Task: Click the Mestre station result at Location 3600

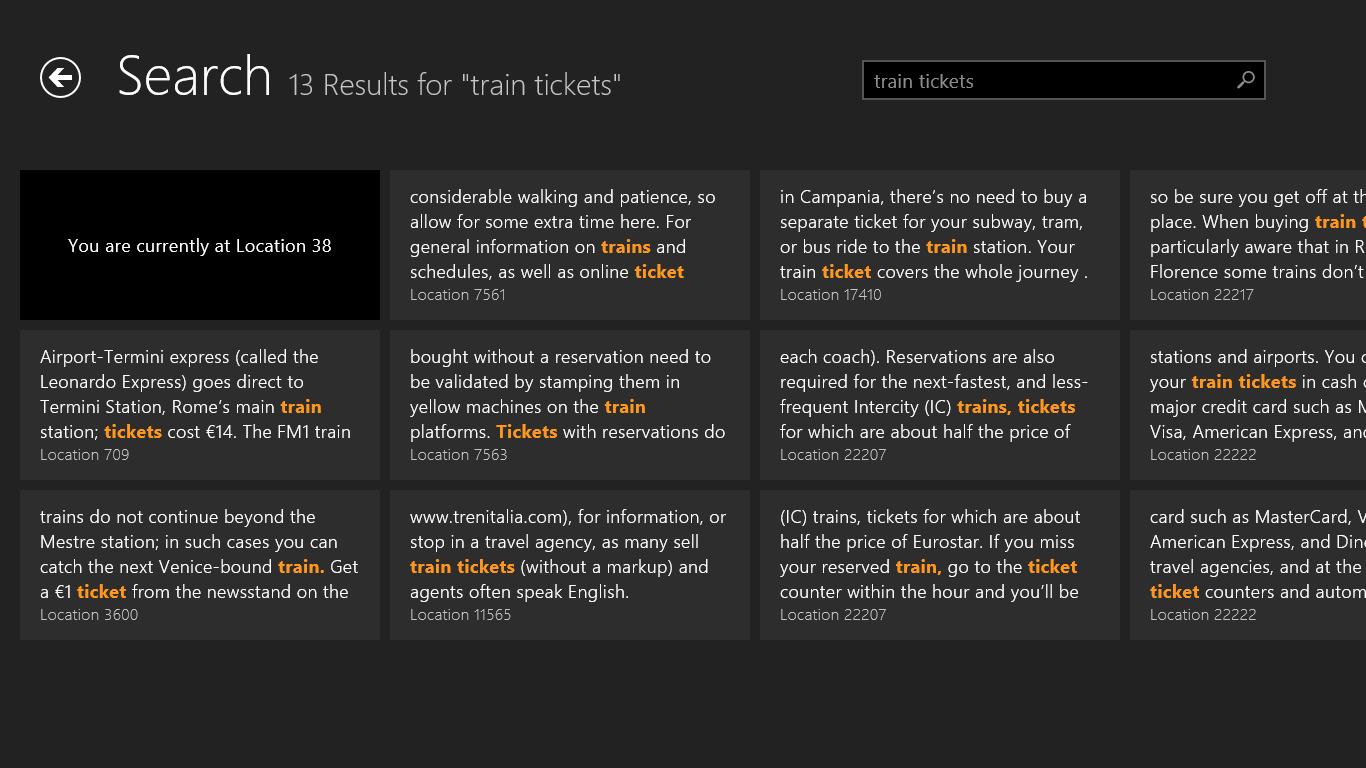Action: tap(199, 565)
